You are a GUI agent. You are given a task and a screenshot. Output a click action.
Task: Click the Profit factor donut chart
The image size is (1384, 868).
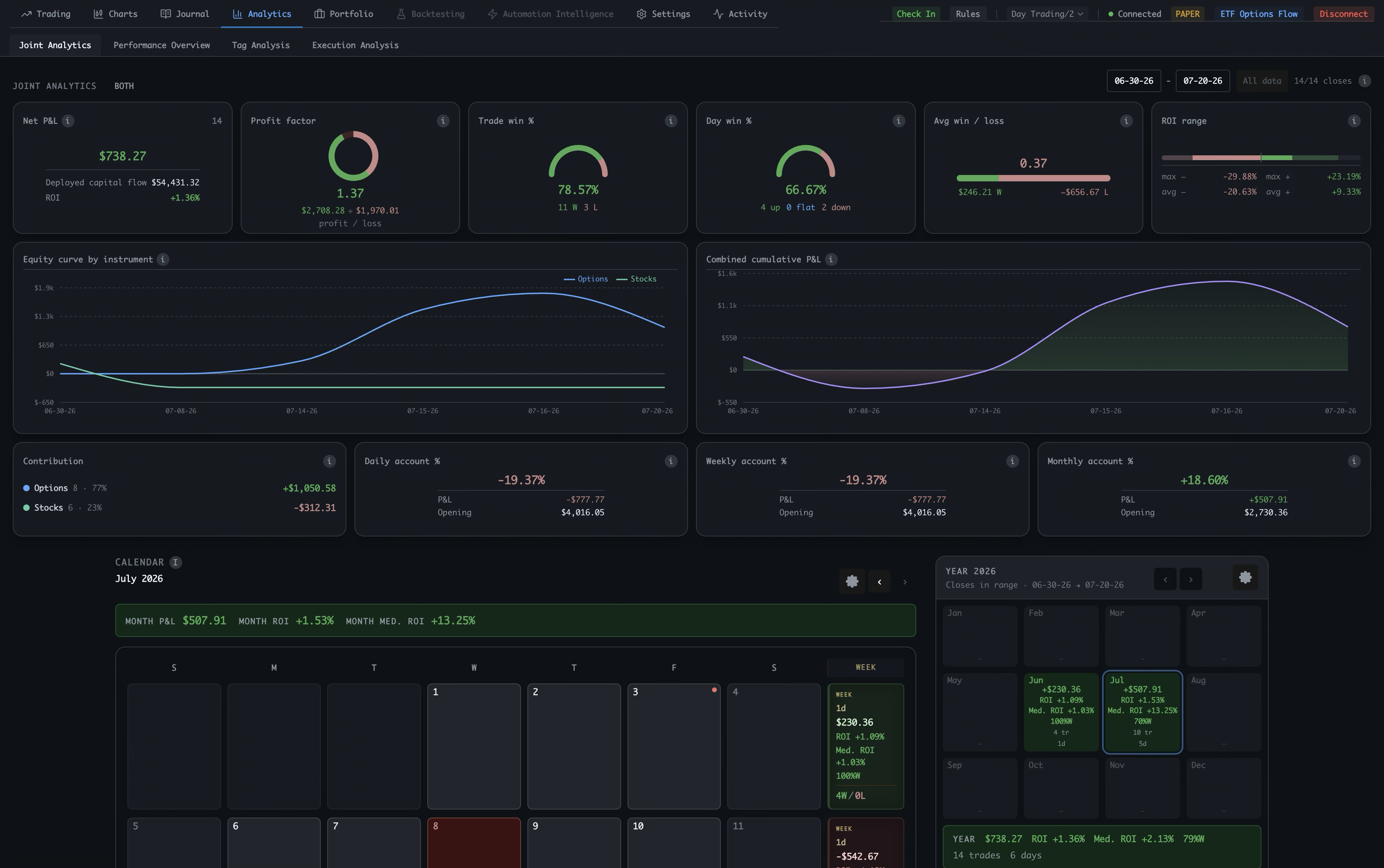pyautogui.click(x=353, y=156)
